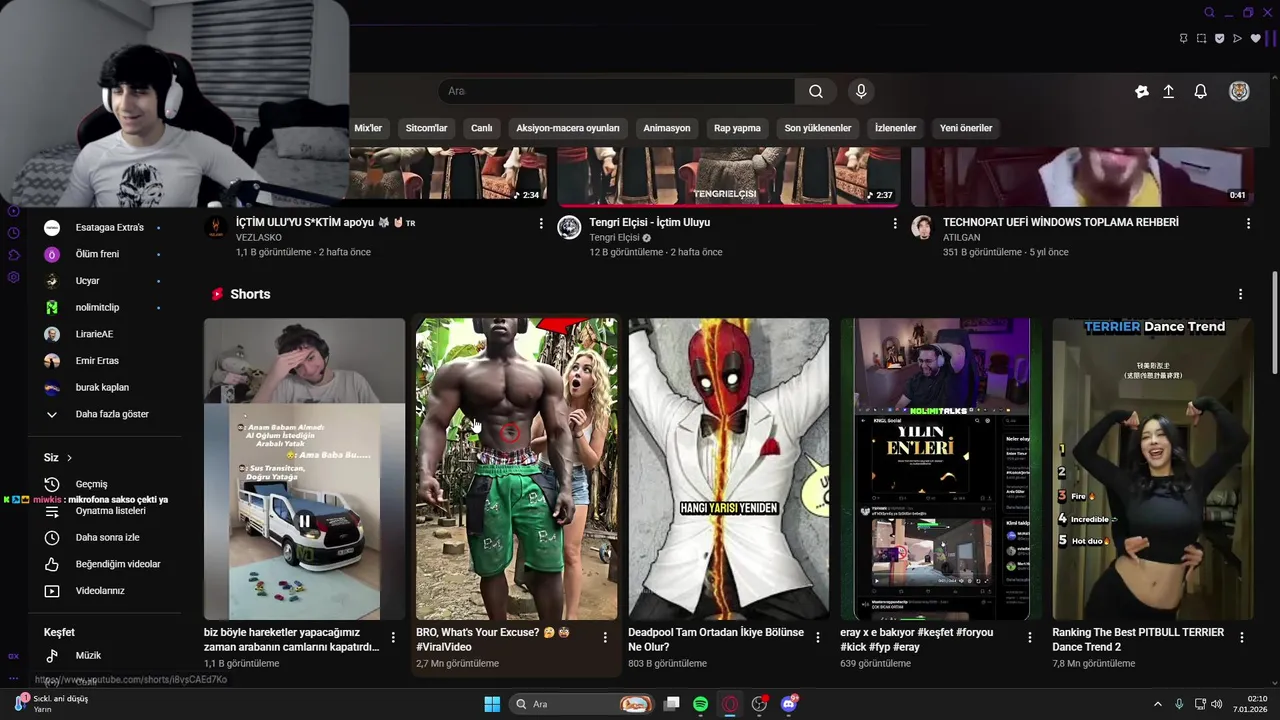Start voice search with microphone icon

861,91
